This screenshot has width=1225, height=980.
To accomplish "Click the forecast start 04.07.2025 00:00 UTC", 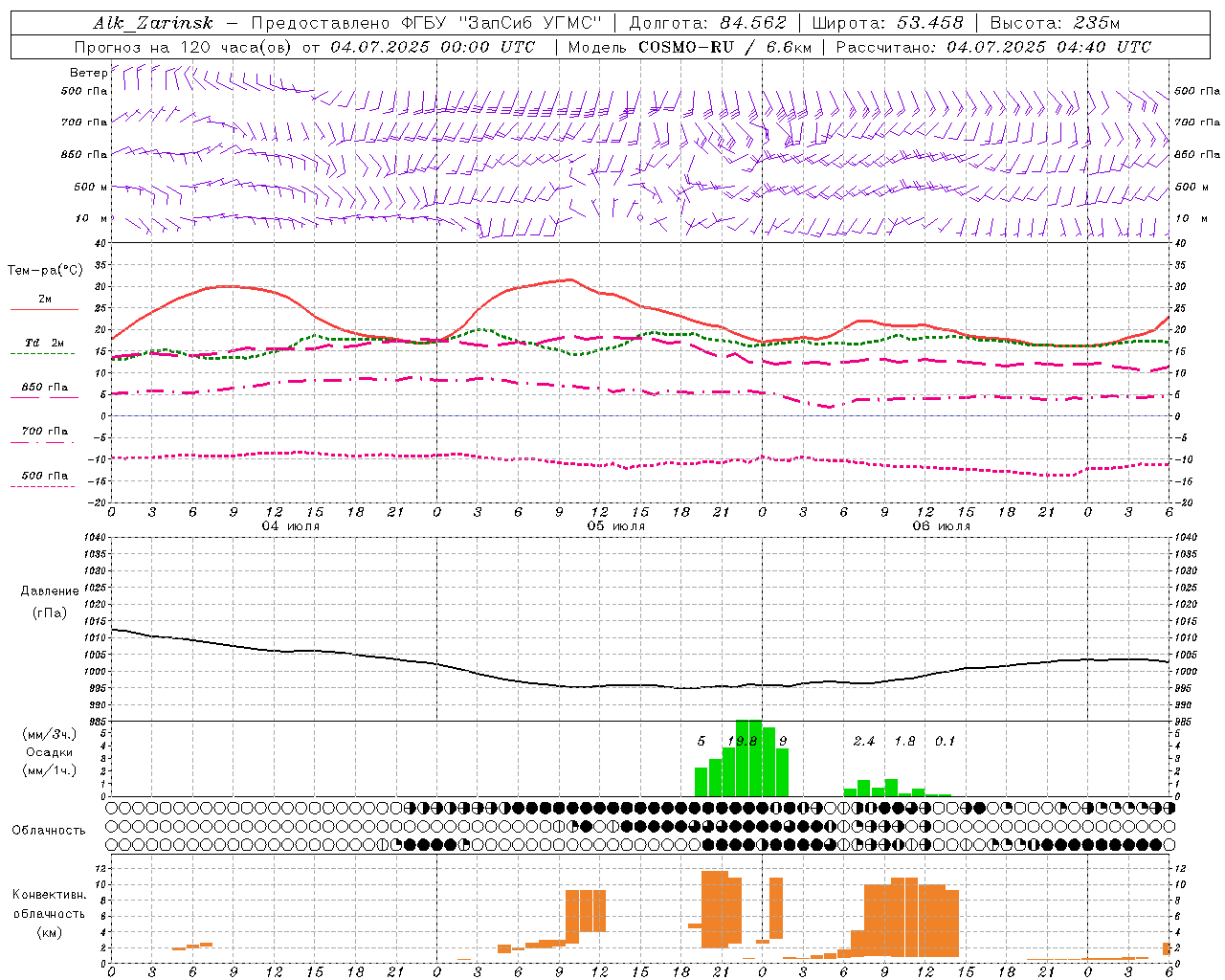I will (433, 47).
